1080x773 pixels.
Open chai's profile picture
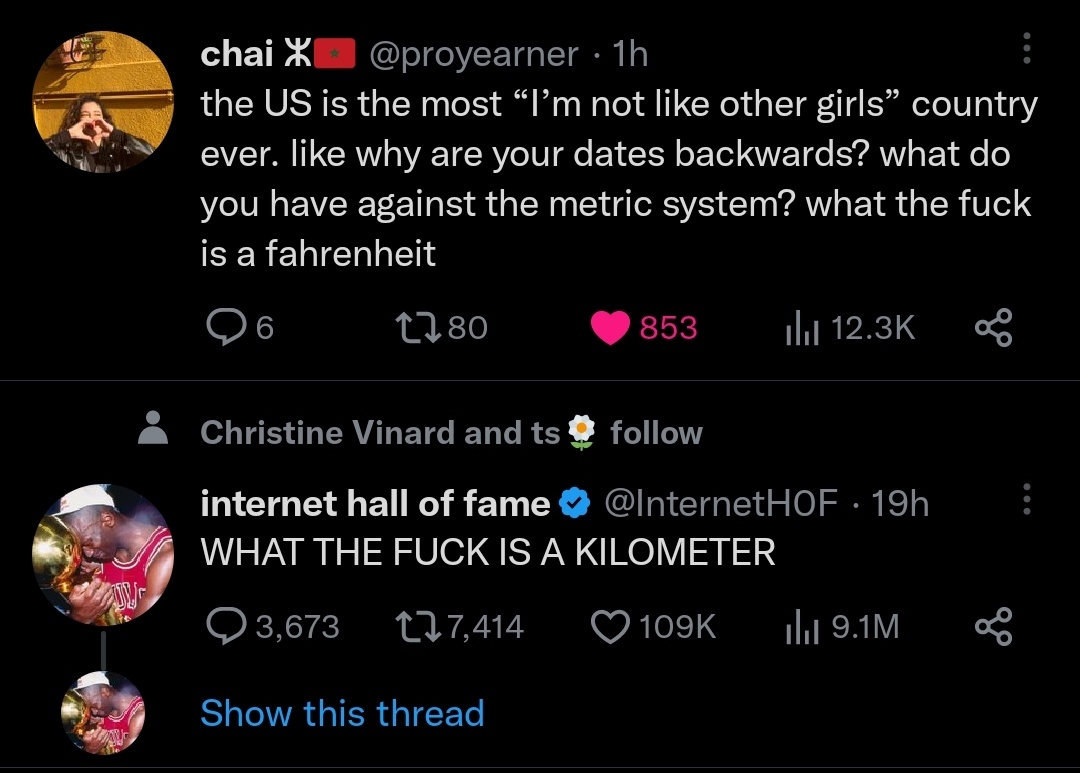(x=103, y=102)
